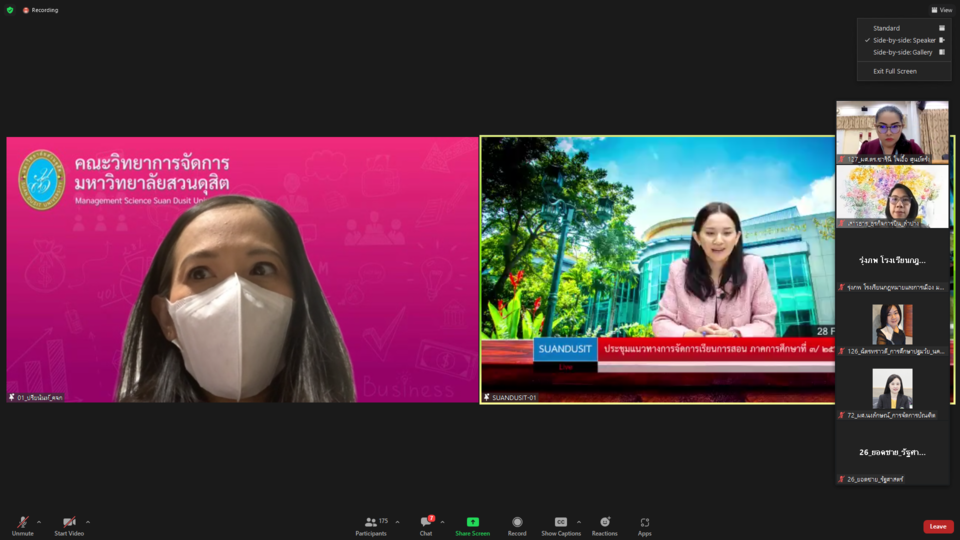Select participant 72 photo thumbnail
Image resolution: width=960 pixels, height=540 pixels.
[x=892, y=388]
